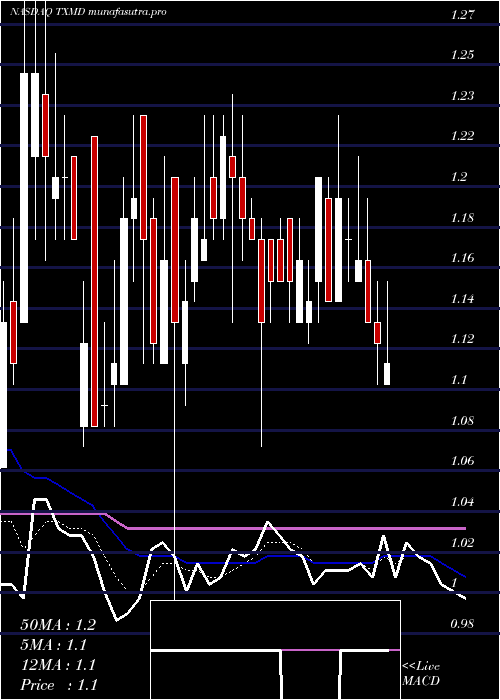Click the 1.25 price axis label
This screenshot has width=500, height=700.
click(462, 55)
